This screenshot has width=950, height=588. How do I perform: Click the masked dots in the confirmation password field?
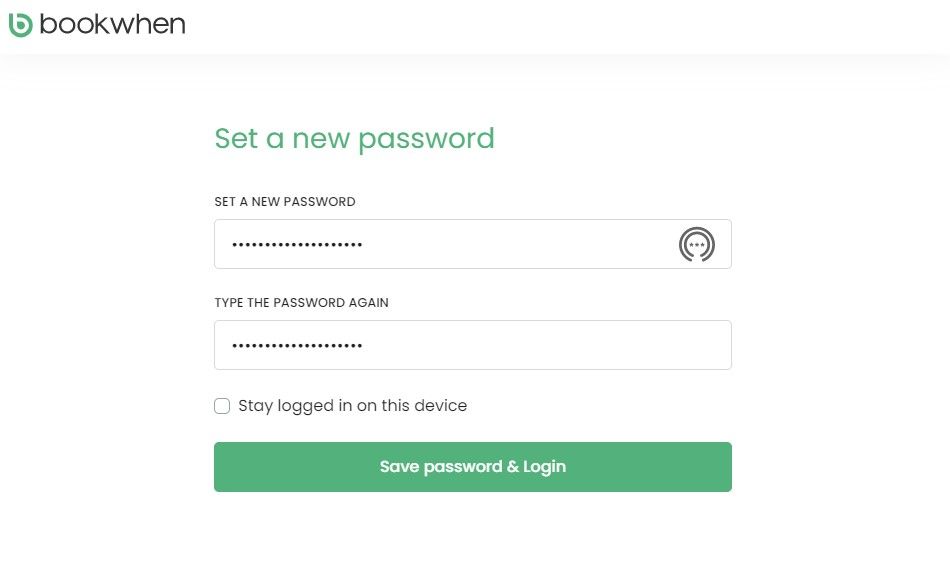coord(297,346)
